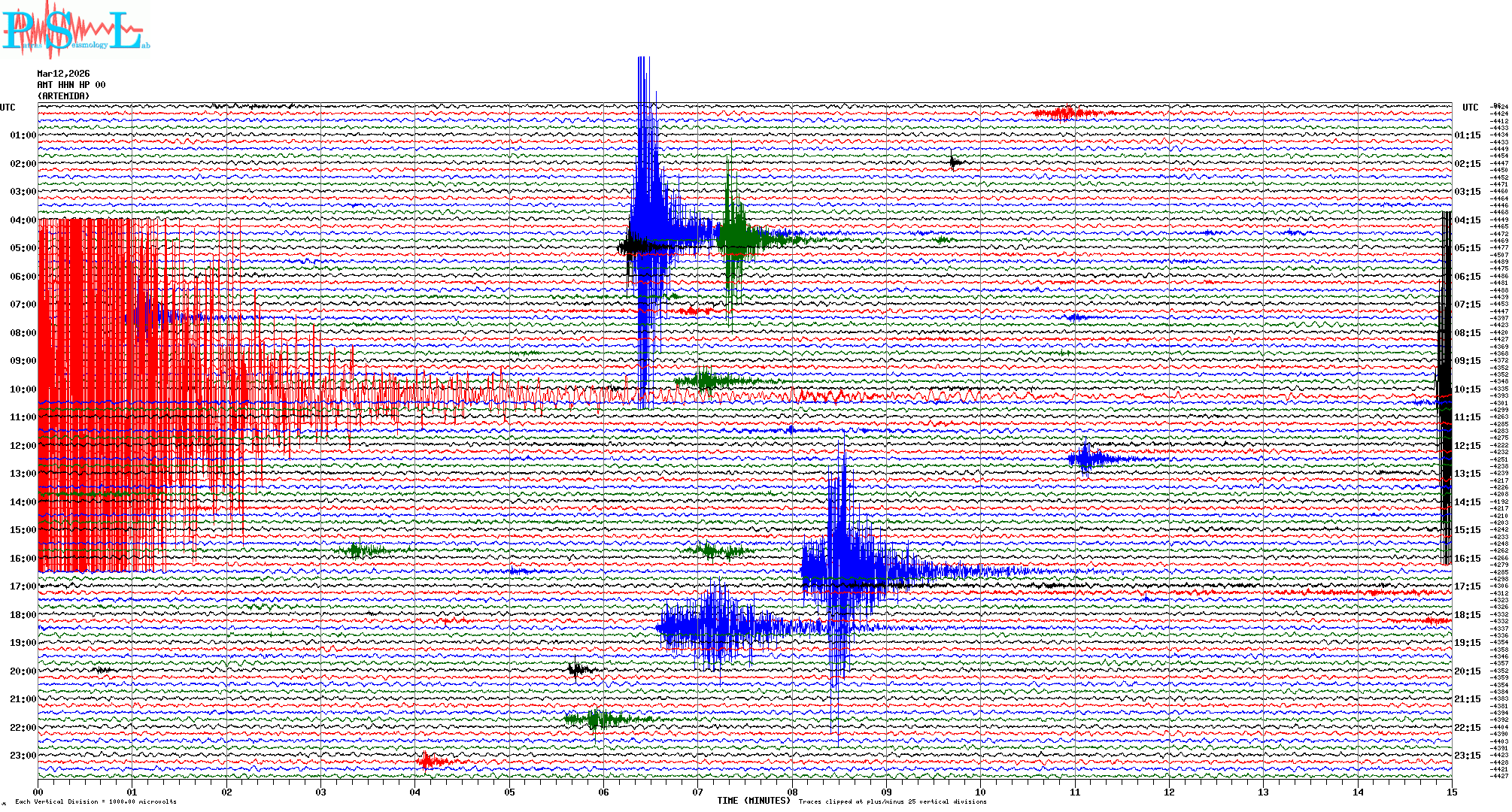This screenshot has height=812, width=1512.
Task: Click minute marker 08 on bottom axis
Action: click(792, 792)
